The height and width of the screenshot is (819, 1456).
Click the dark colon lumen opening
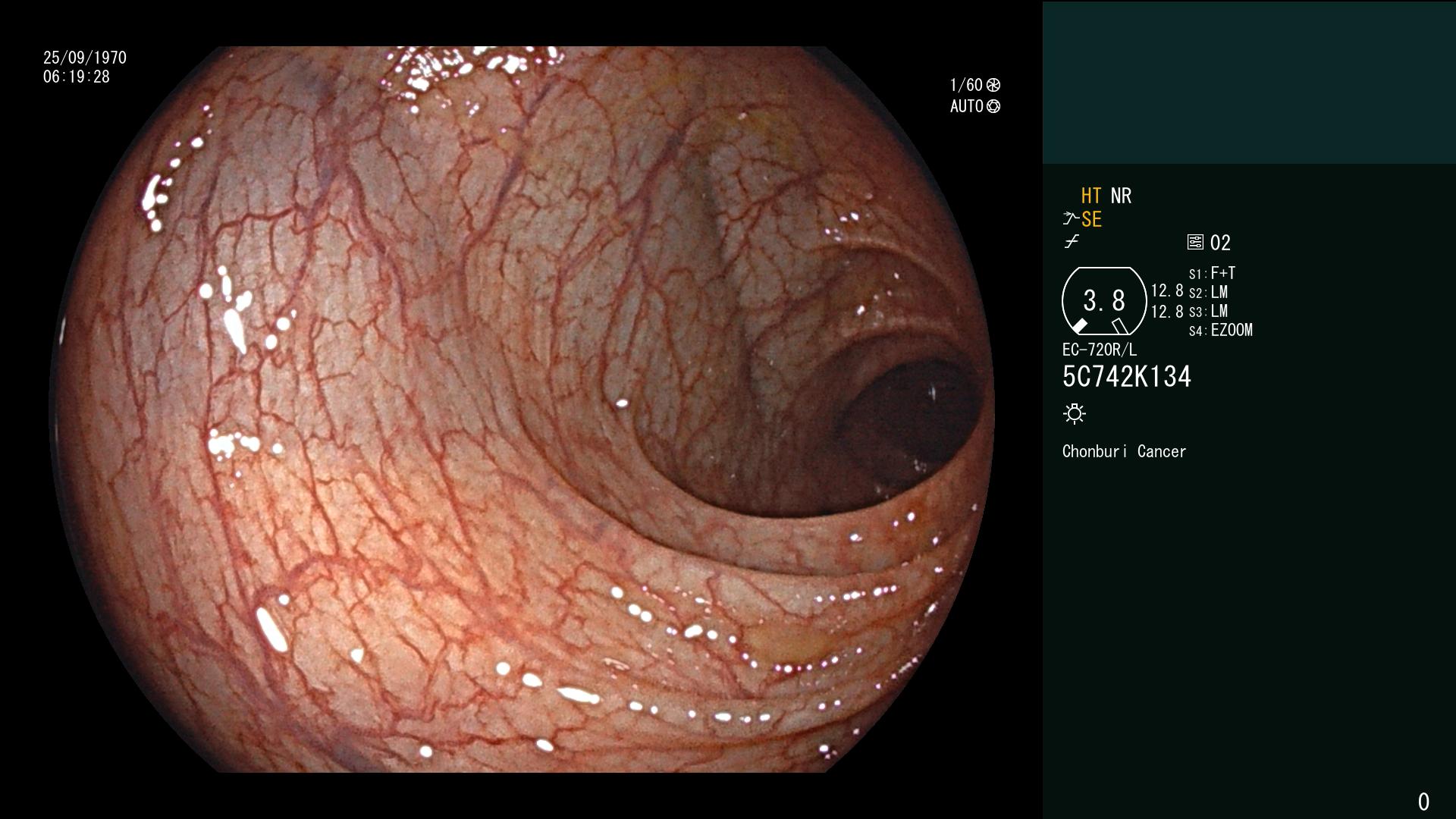pos(910,421)
